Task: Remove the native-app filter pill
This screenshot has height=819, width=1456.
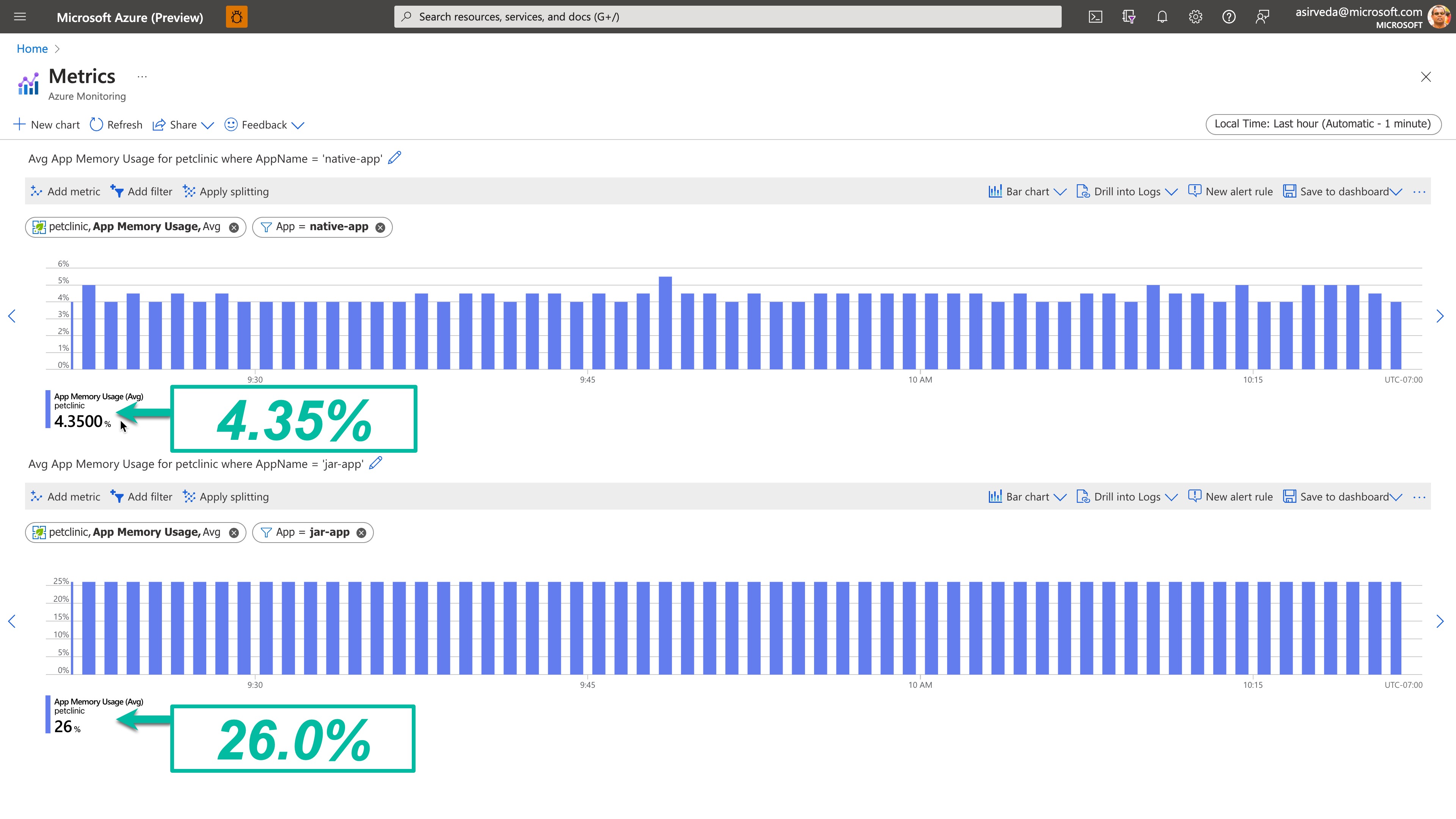Action: tap(380, 227)
